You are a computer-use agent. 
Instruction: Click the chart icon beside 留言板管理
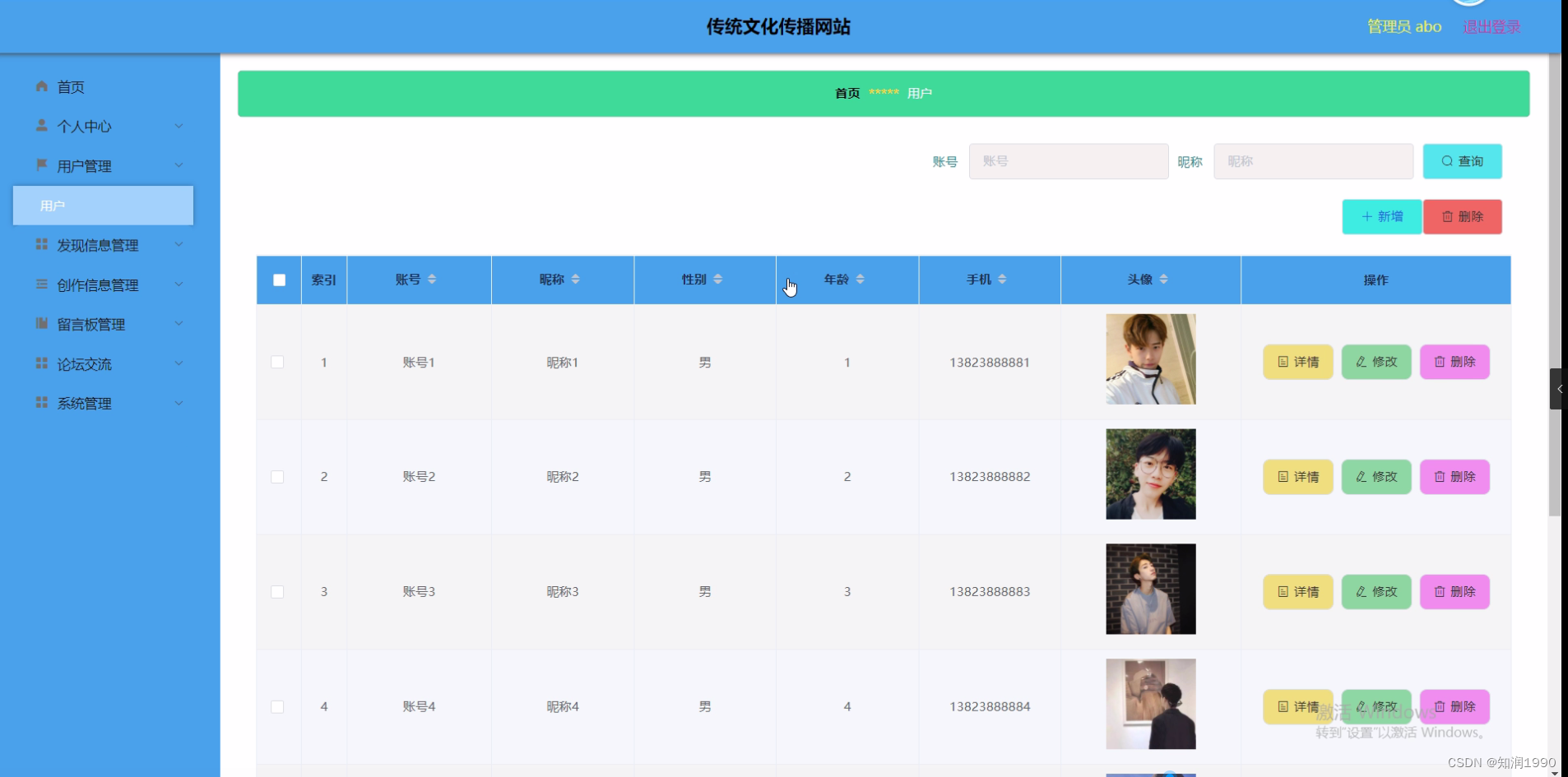[41, 323]
